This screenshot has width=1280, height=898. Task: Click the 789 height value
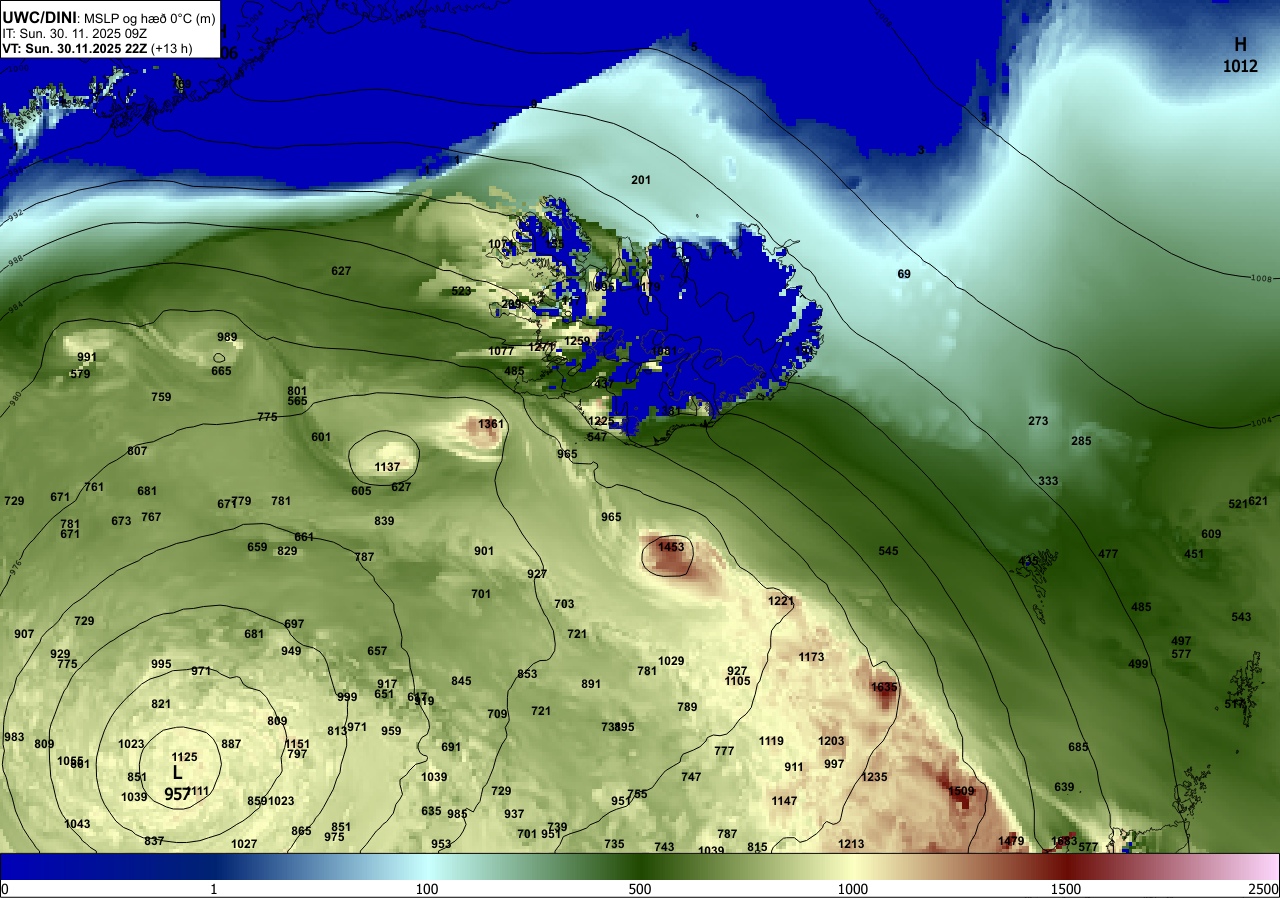[x=687, y=707]
